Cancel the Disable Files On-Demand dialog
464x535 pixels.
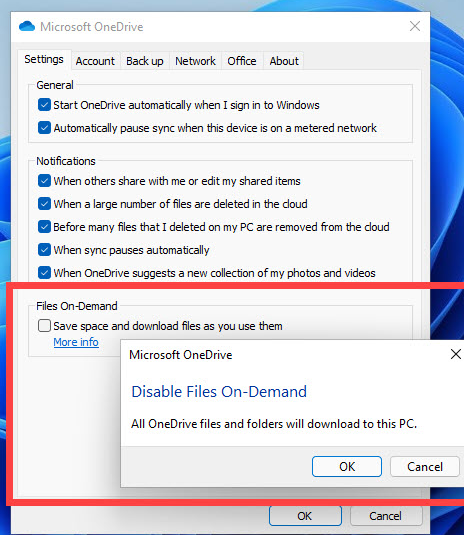coord(425,466)
